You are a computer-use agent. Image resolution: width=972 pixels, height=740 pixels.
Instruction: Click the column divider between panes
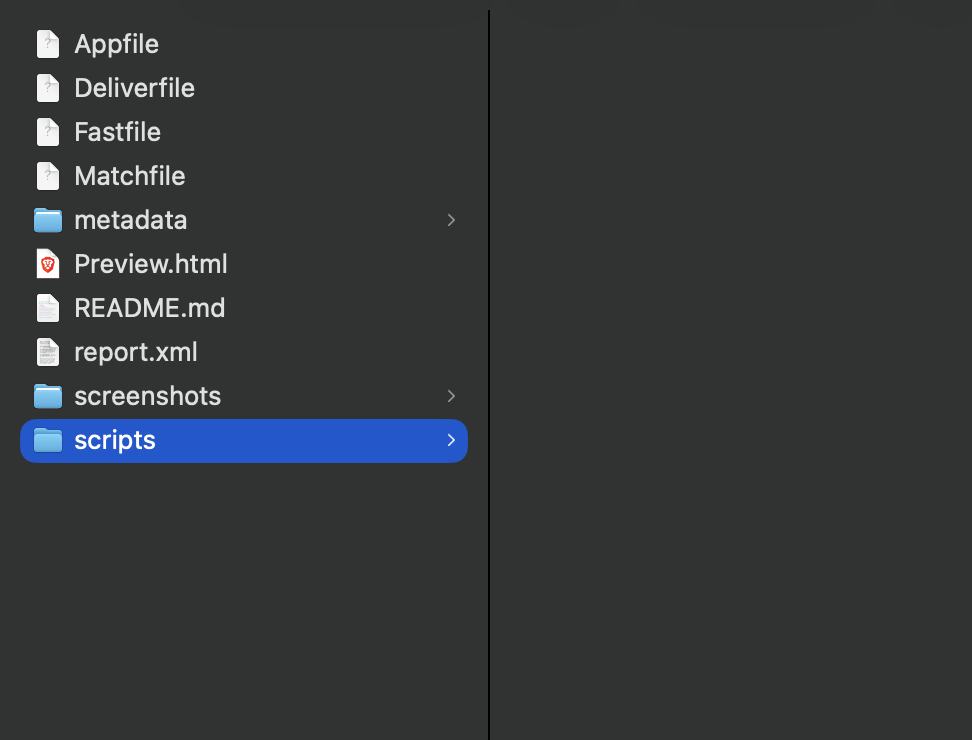[x=489, y=370]
